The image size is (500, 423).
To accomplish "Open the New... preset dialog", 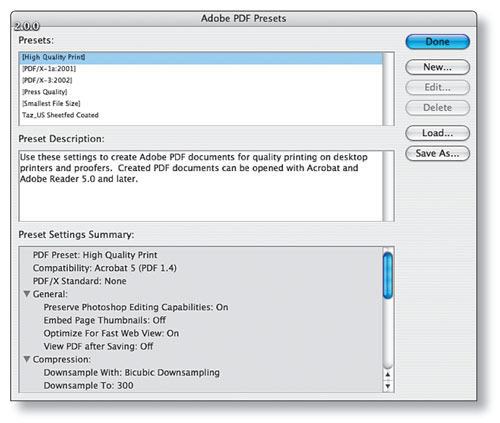I will pos(437,67).
